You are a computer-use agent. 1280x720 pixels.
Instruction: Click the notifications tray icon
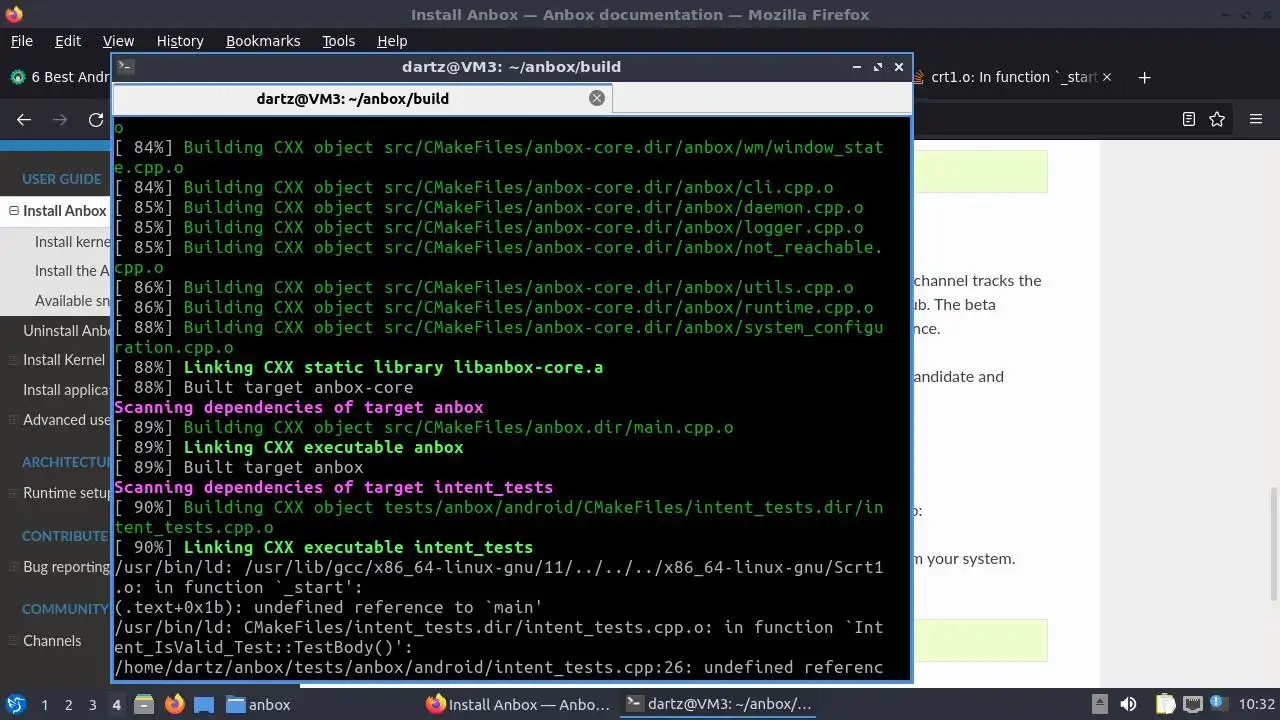(1220, 704)
